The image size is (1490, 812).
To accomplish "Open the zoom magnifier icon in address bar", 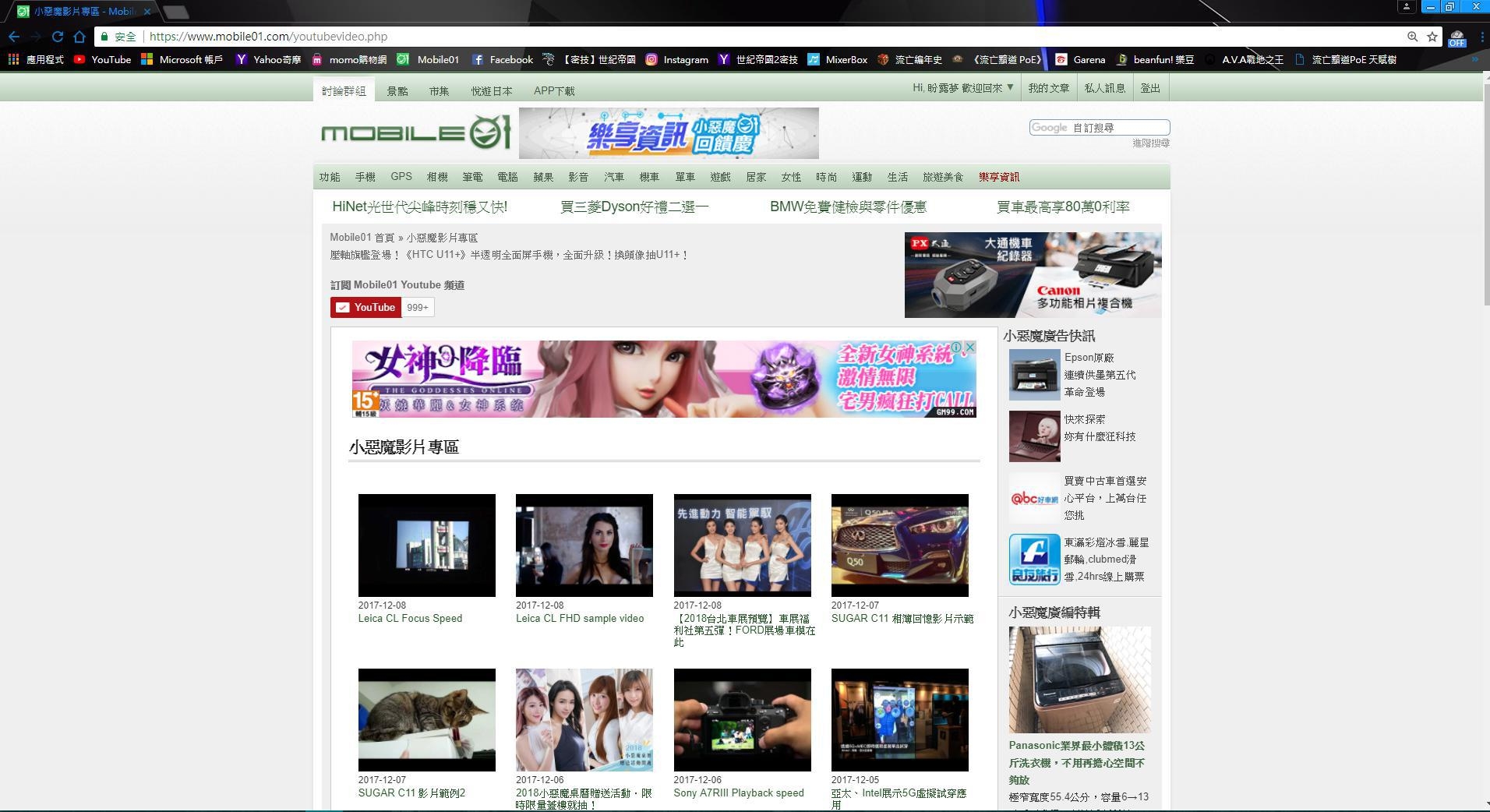I will point(1412,37).
